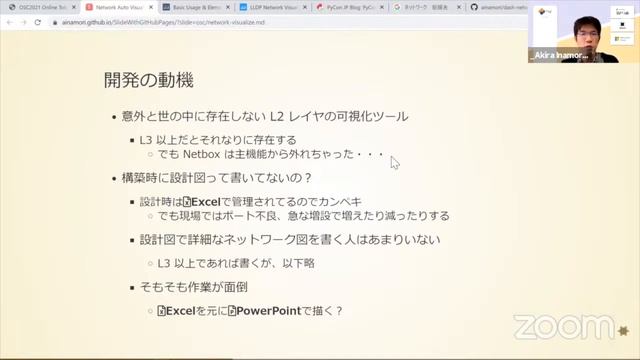Click the bold word Excel in 設計時は line
The height and width of the screenshot is (360, 640).
tap(206, 202)
